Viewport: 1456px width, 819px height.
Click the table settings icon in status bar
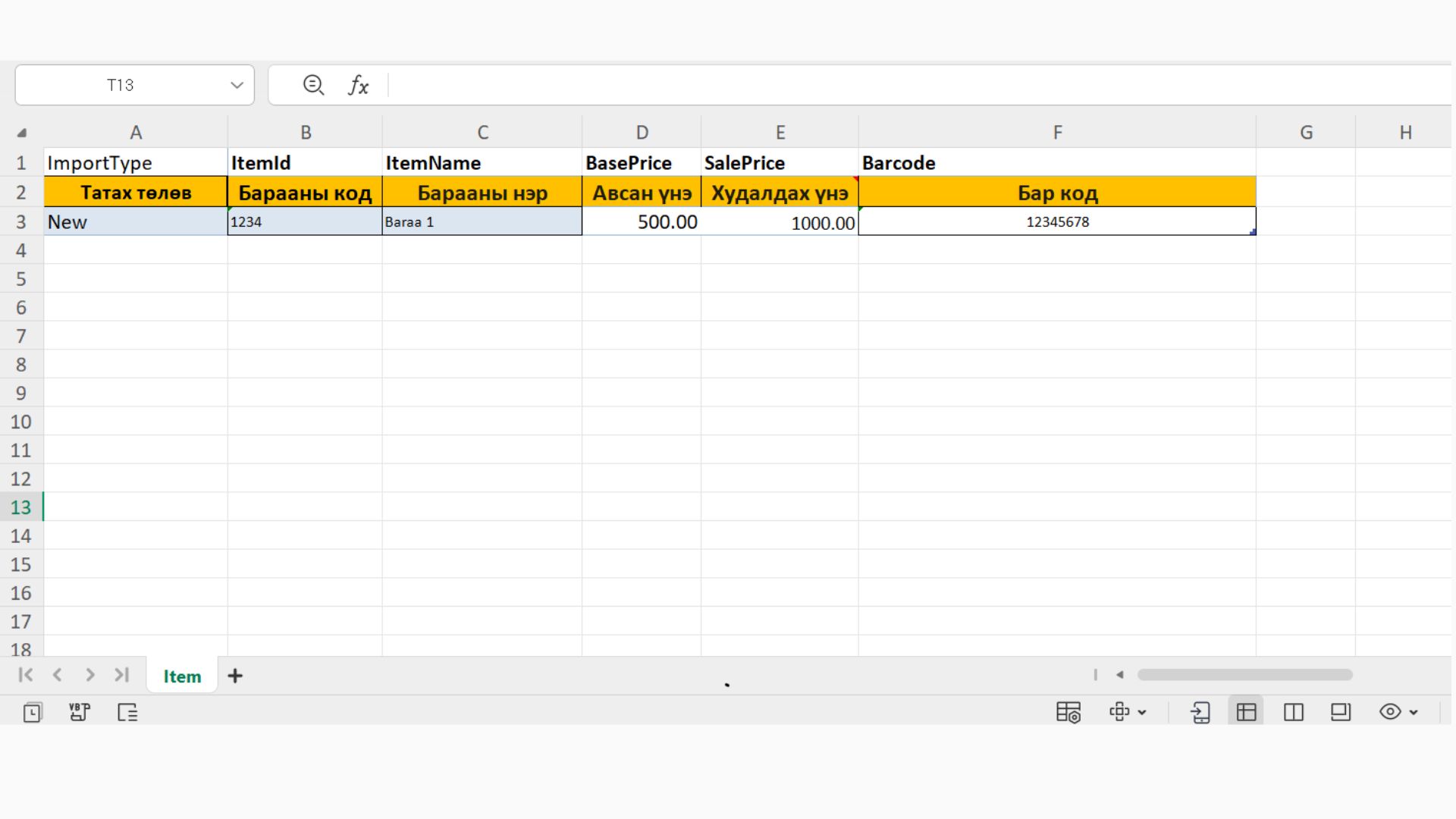tap(1068, 712)
